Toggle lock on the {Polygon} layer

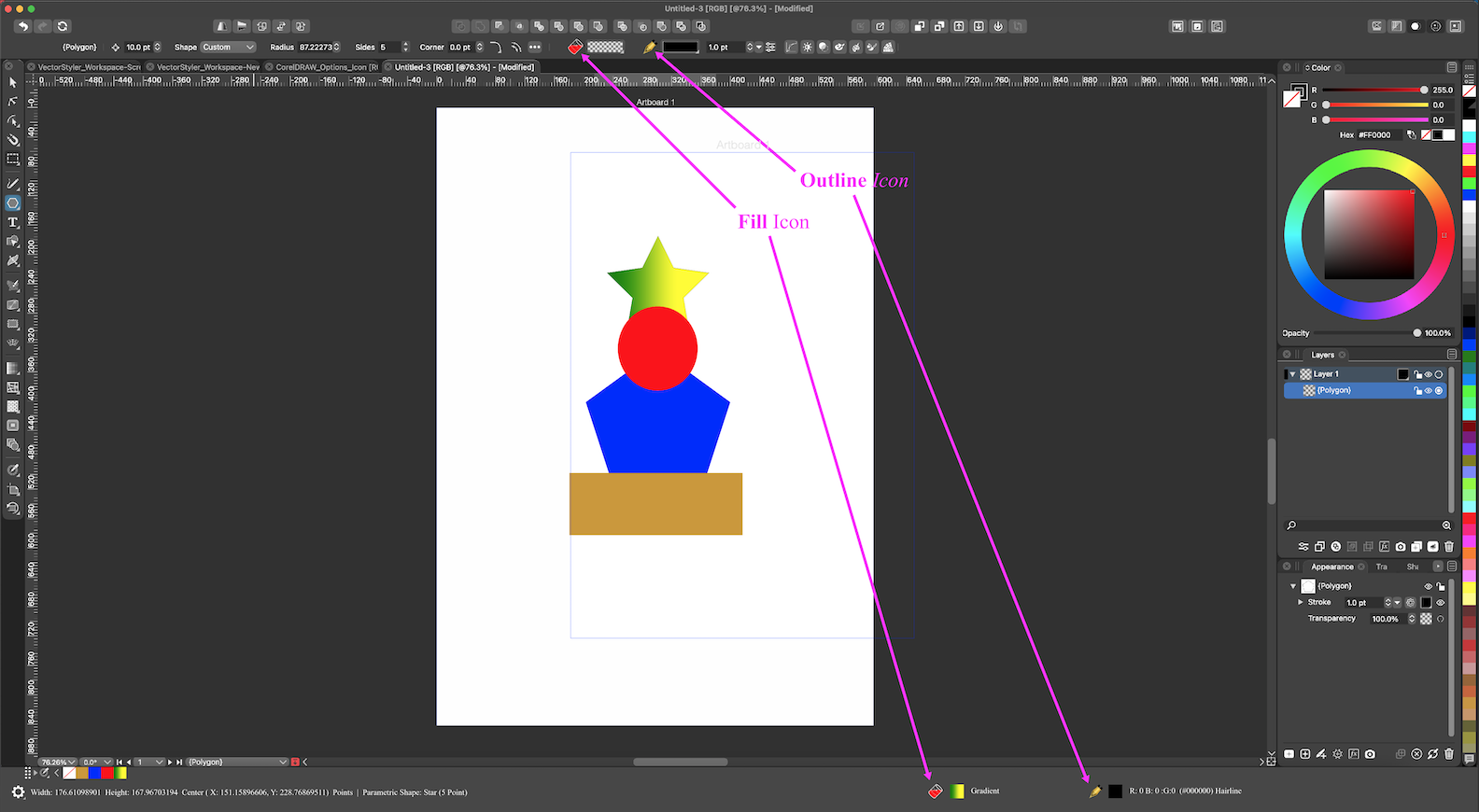(x=1417, y=391)
